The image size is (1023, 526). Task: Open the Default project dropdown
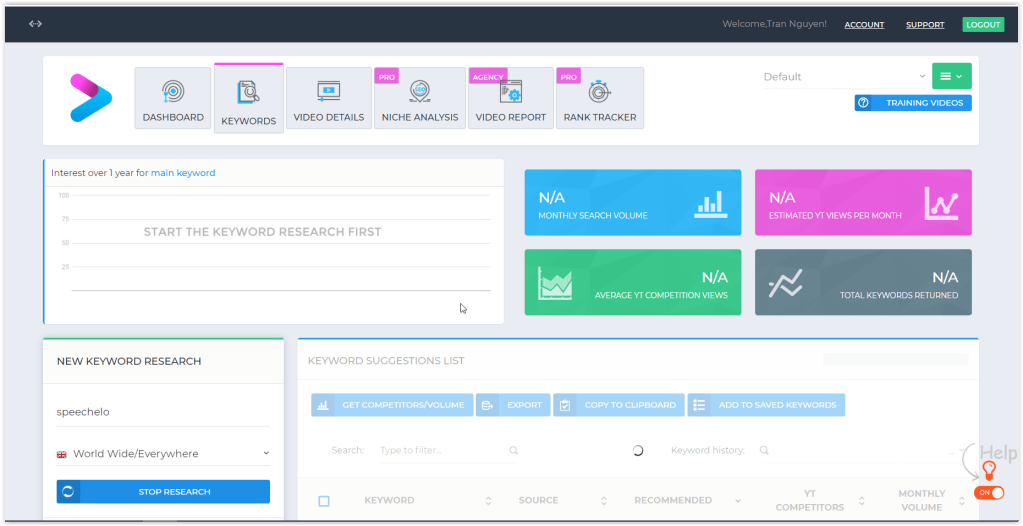(844, 77)
